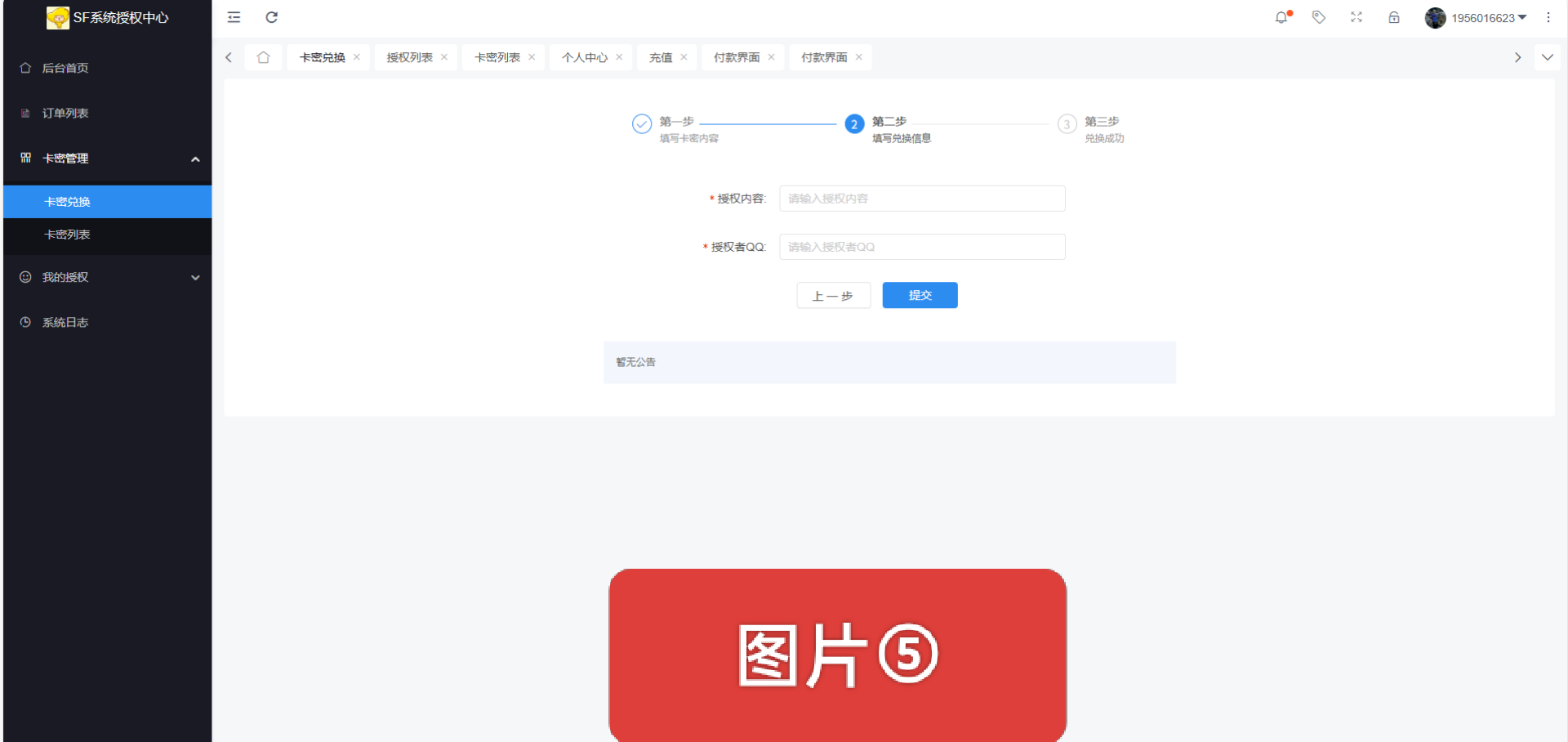
Task: Toggle fullscreen mode icon
Action: click(x=1356, y=17)
